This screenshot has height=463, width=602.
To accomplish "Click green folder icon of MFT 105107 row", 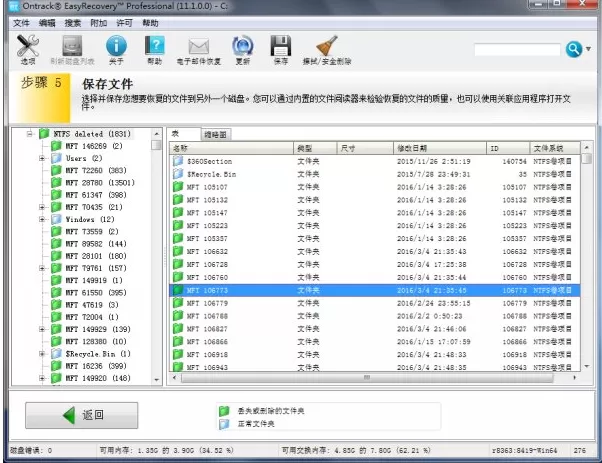I will click(178, 187).
